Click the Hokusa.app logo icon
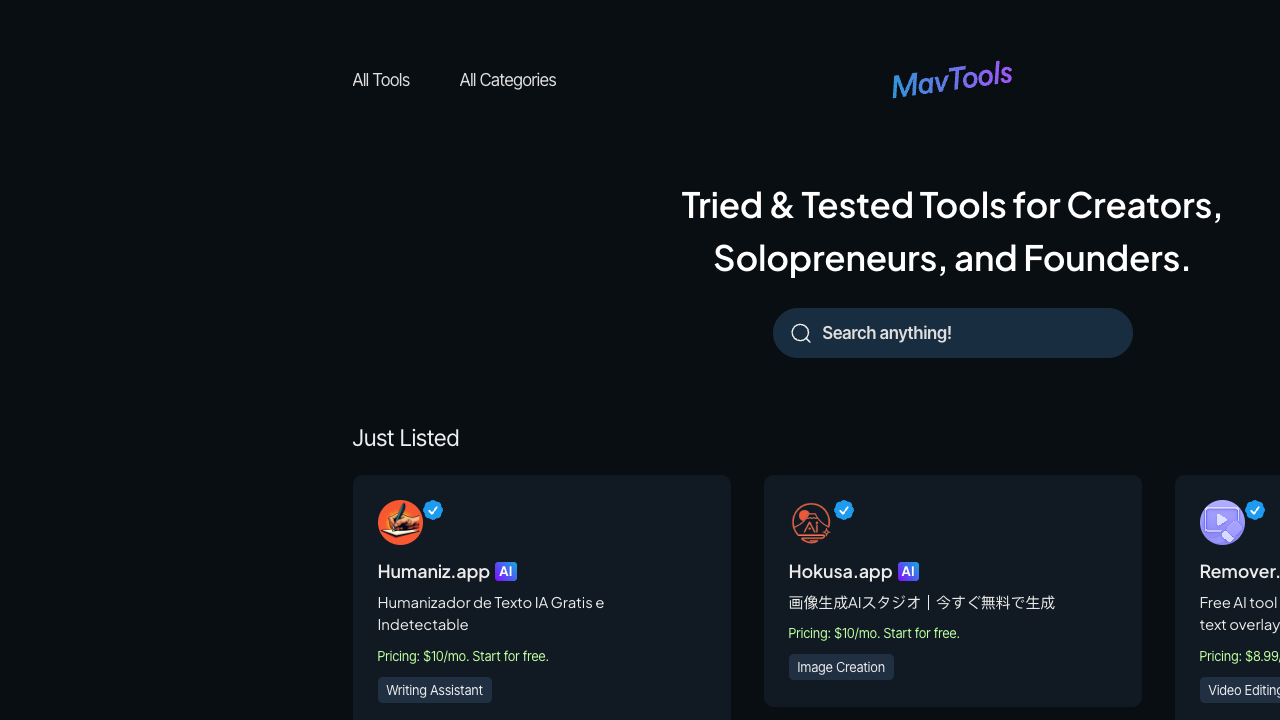The height and width of the screenshot is (720, 1280). pos(811,522)
